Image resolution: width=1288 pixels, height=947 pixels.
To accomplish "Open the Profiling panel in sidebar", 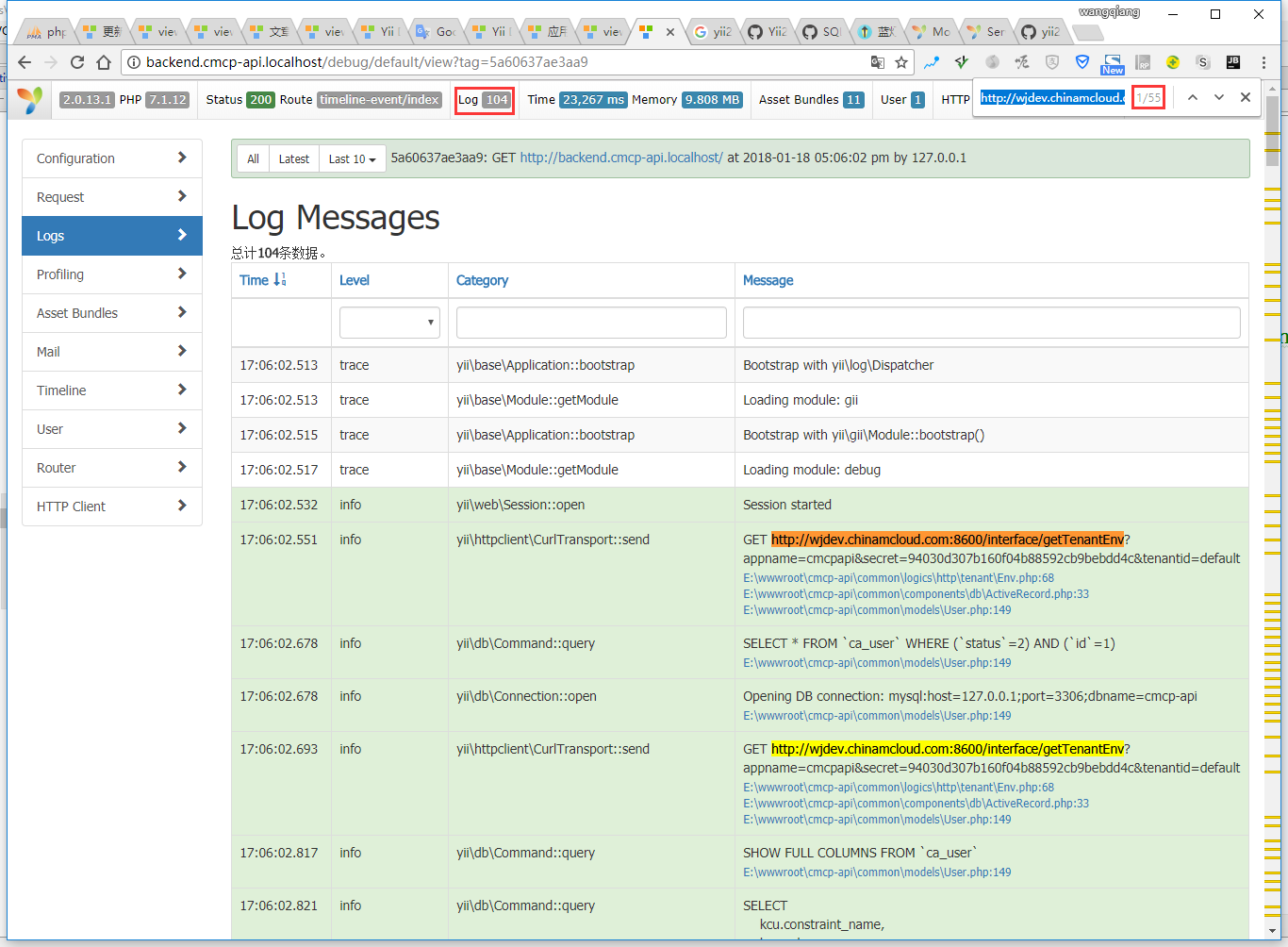I will click(x=111, y=274).
